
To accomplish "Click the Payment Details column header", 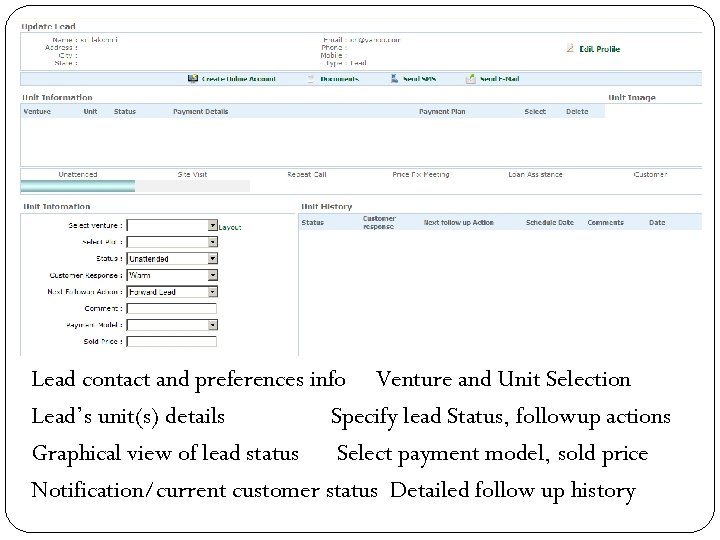I will [200, 112].
